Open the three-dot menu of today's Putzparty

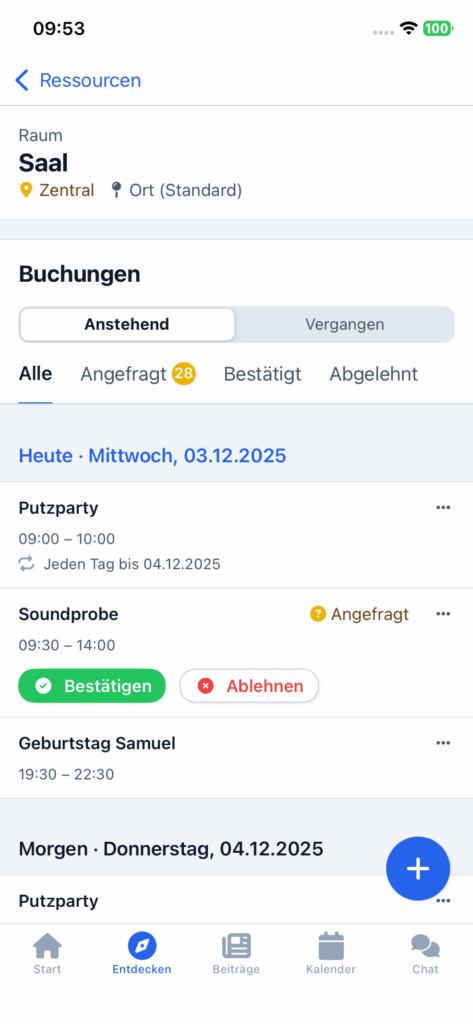(x=443, y=507)
